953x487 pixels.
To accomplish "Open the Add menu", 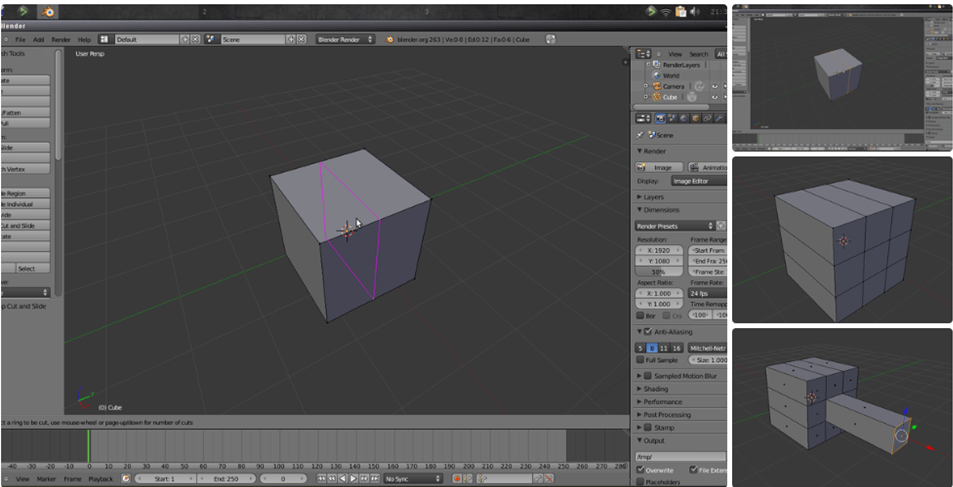I will pyautogui.click(x=38, y=40).
